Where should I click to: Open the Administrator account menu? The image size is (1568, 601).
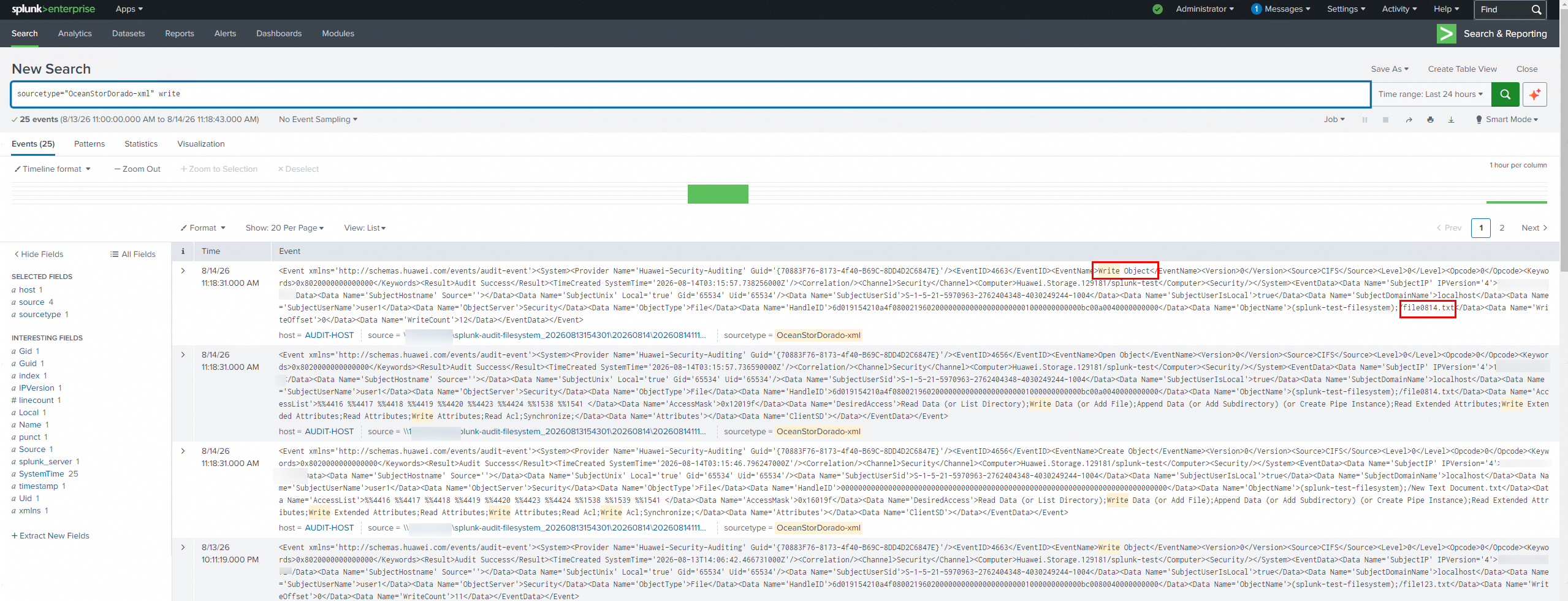1205,9
